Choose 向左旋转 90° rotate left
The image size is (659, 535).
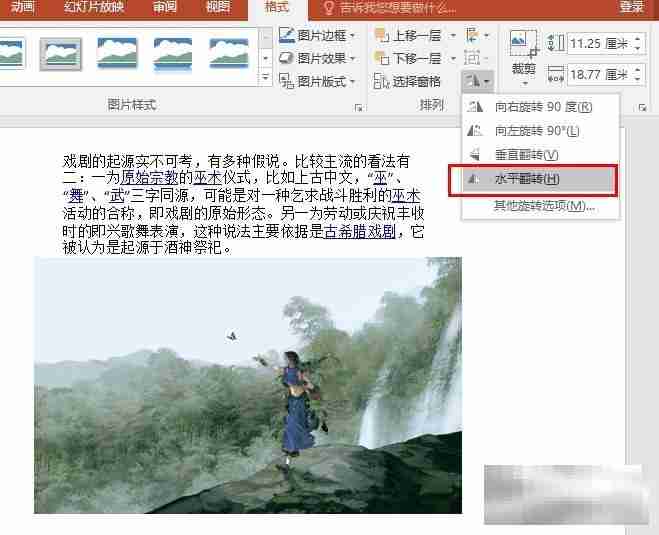click(x=540, y=131)
